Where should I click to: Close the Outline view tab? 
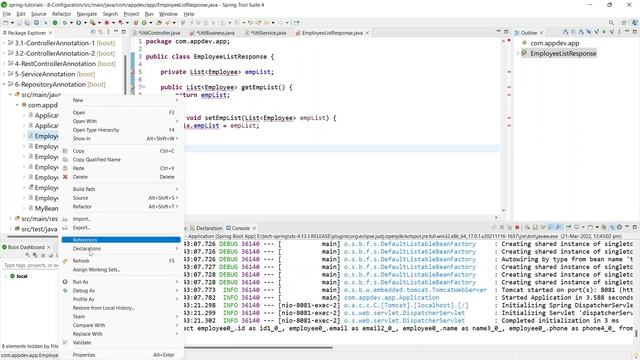542,33
